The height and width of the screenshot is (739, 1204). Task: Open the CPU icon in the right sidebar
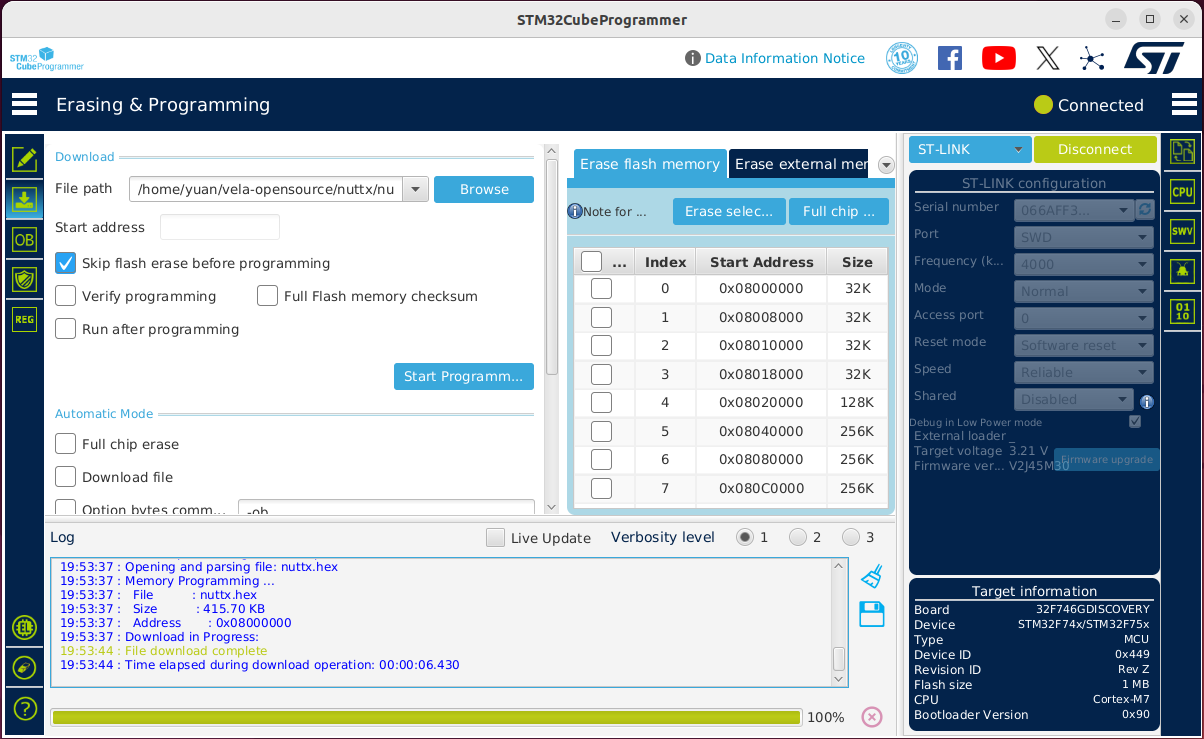coord(1183,191)
